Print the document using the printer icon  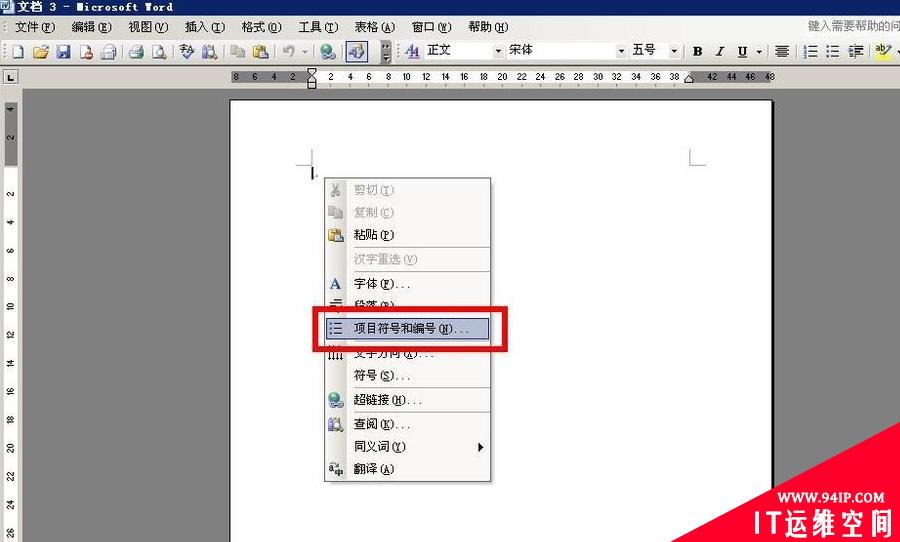(x=136, y=52)
